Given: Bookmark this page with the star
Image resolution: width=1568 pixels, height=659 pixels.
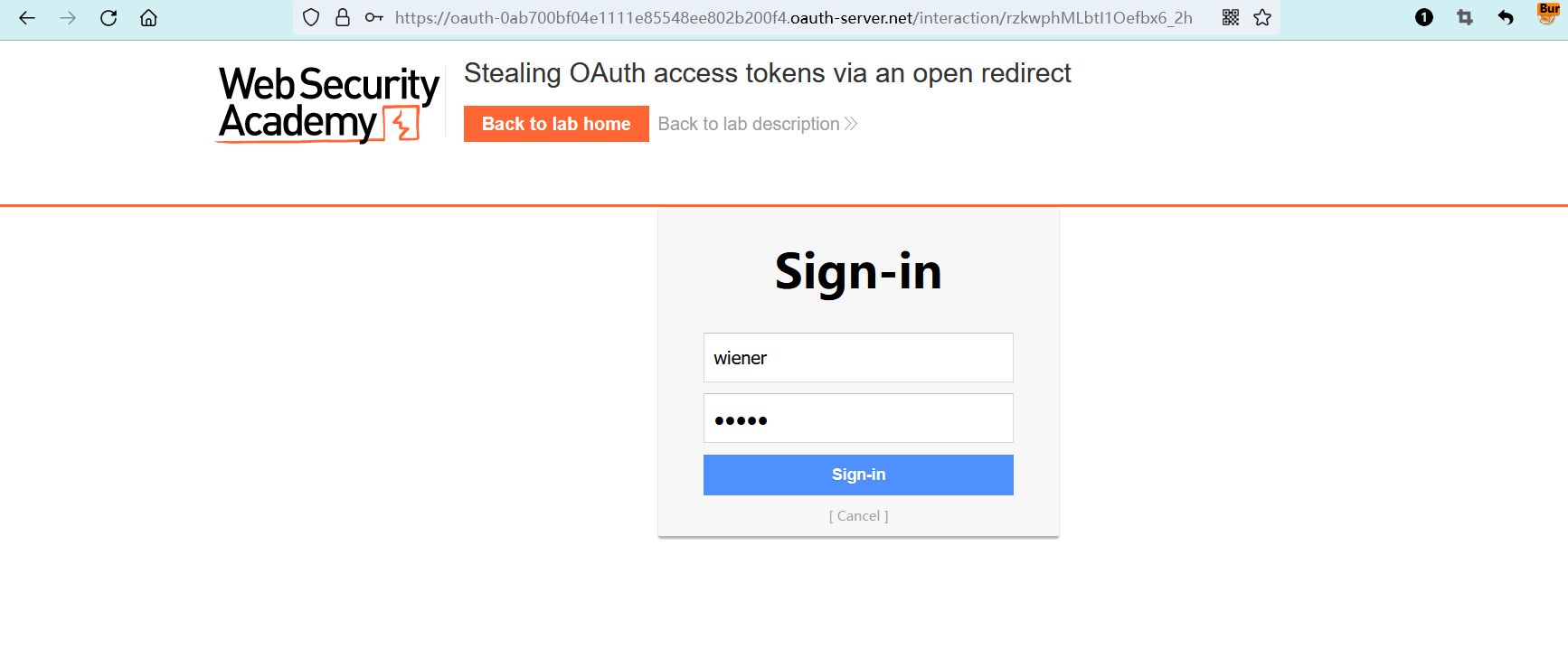Looking at the screenshot, I should point(1262,17).
